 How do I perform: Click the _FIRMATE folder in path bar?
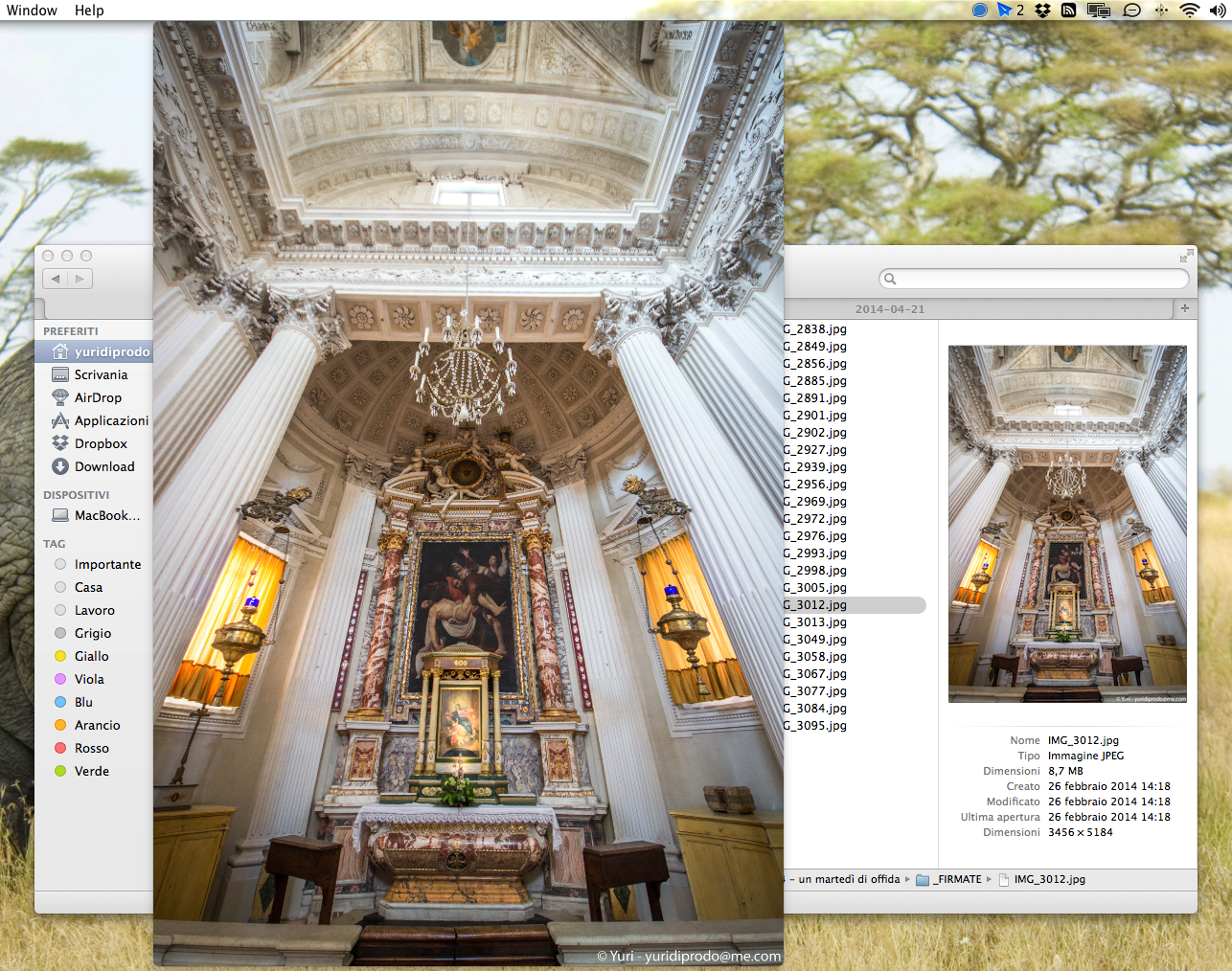[958, 879]
